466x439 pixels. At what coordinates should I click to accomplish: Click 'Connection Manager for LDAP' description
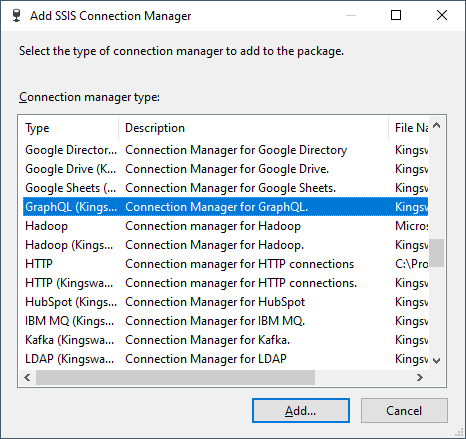[x=206, y=359]
